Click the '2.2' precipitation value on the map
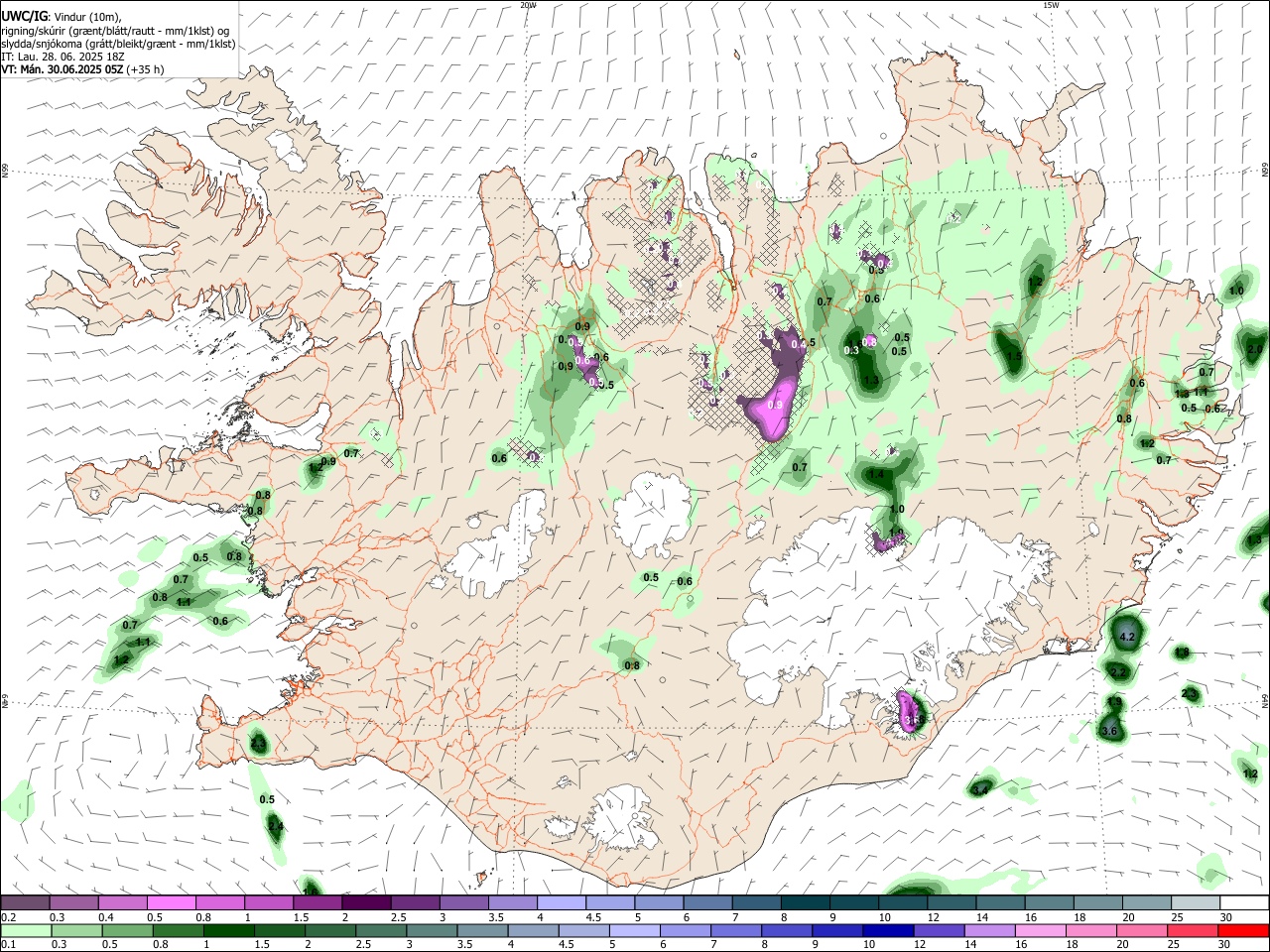The width and height of the screenshot is (1270, 952). 1118,672
